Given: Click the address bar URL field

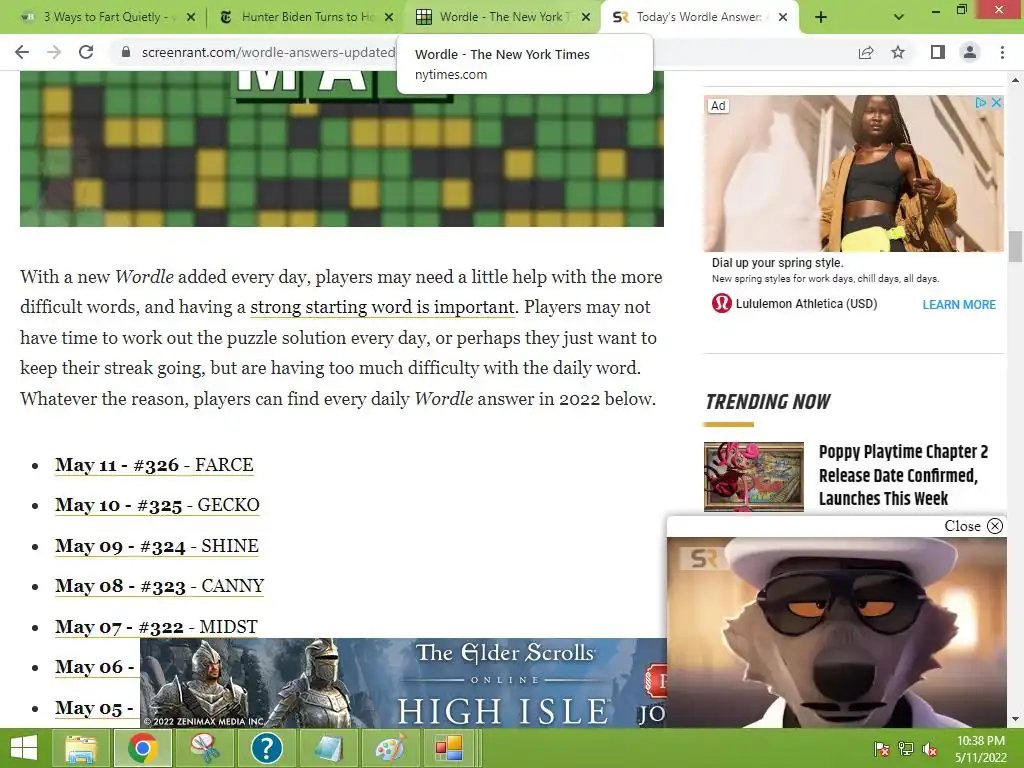Looking at the screenshot, I should point(268,52).
